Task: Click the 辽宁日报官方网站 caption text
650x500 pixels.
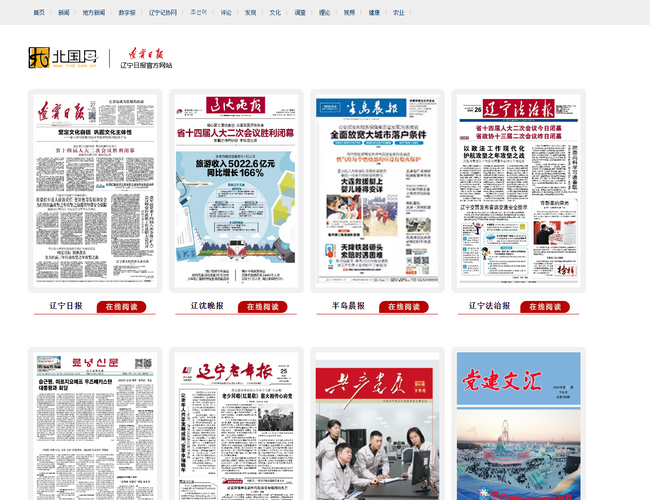Action: (146, 65)
